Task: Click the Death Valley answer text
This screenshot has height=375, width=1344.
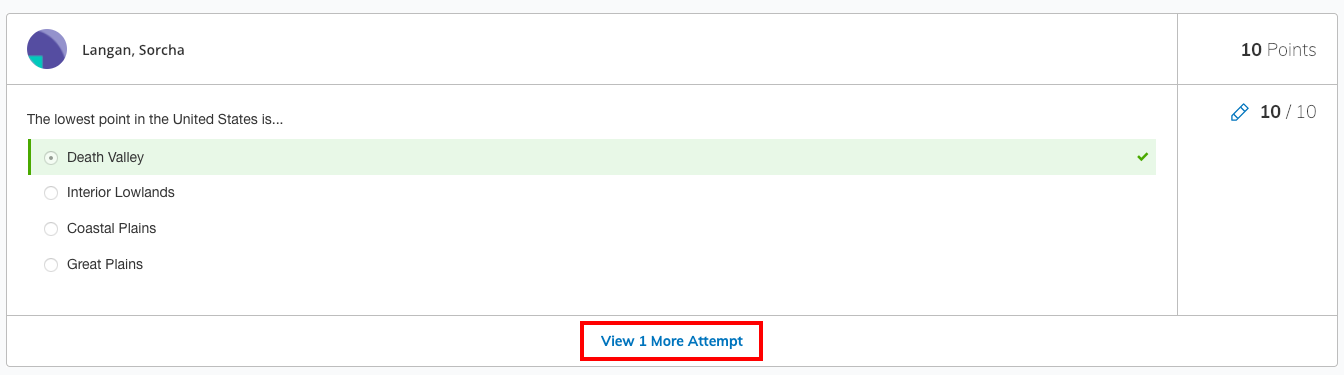Action: pos(105,157)
